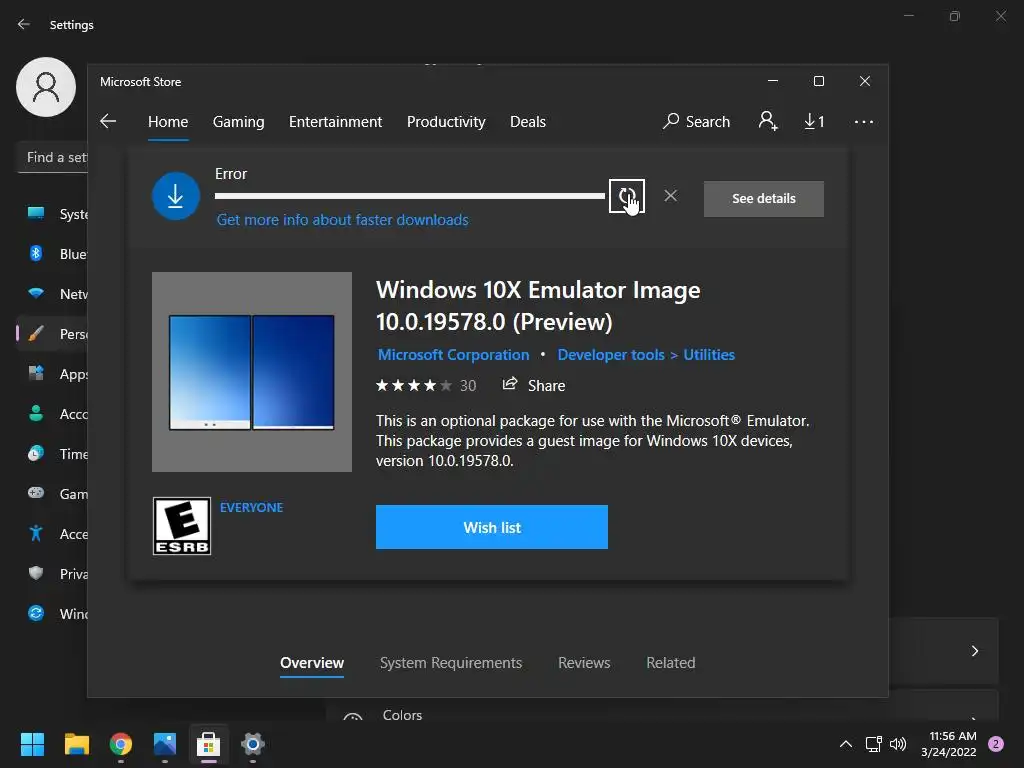Open the Developer tools category link
Image resolution: width=1024 pixels, height=768 pixels.
click(x=611, y=355)
